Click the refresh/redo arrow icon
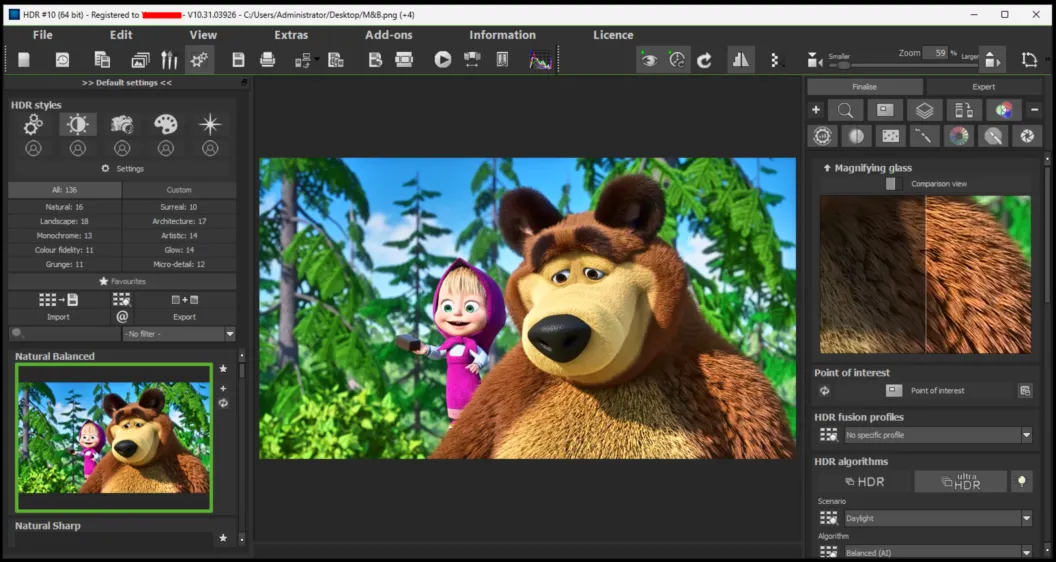Image resolution: width=1056 pixels, height=562 pixels. pyautogui.click(x=704, y=60)
